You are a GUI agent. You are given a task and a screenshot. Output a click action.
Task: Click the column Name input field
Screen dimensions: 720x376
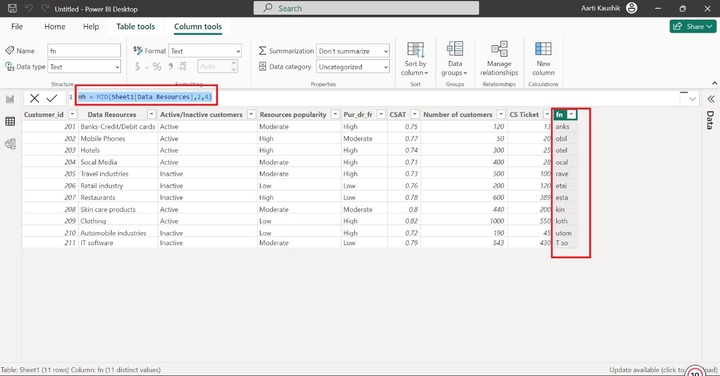click(x=84, y=51)
